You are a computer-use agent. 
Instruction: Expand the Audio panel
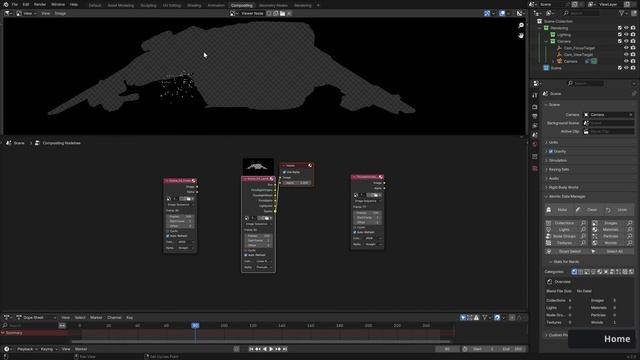click(553, 178)
